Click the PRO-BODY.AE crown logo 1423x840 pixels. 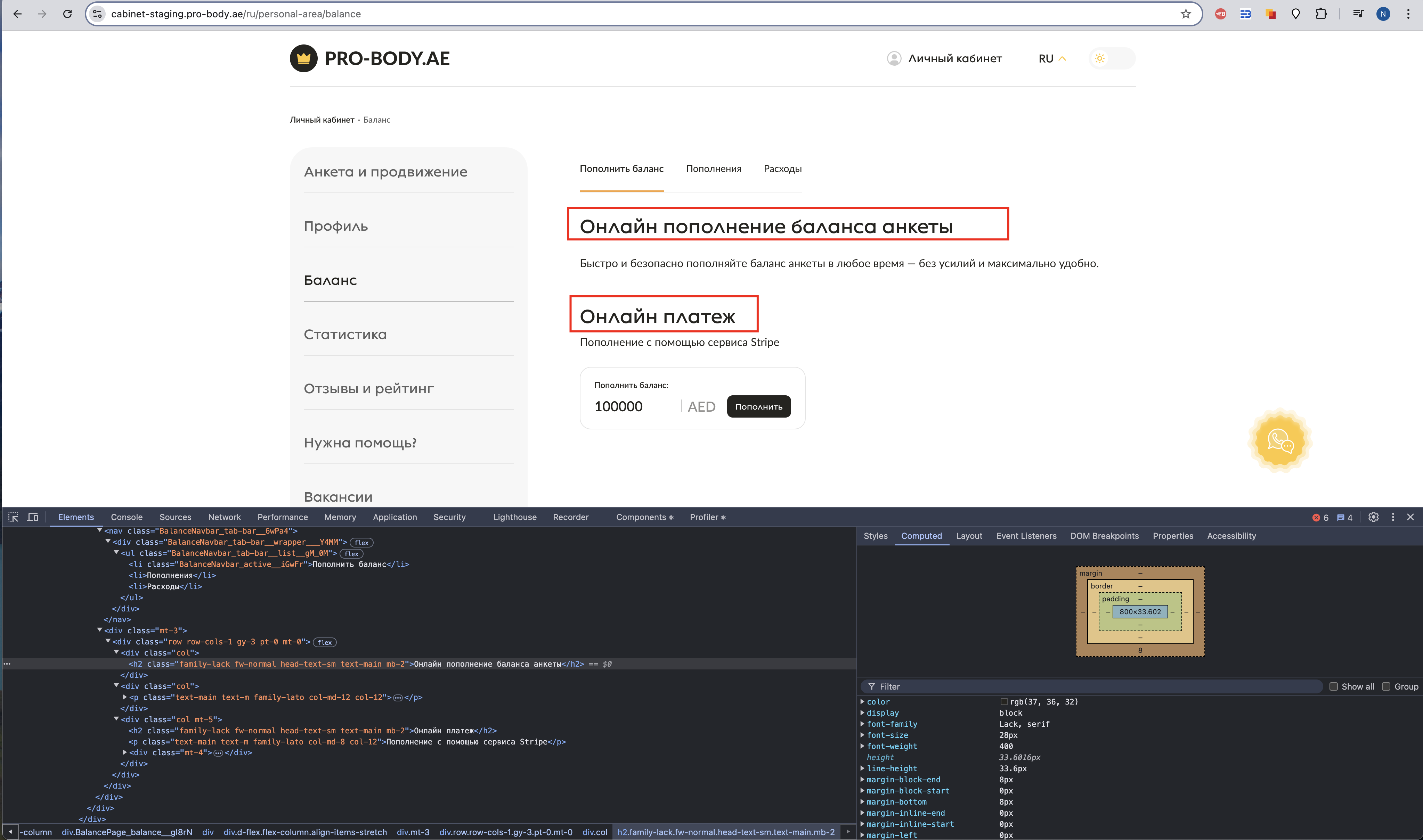coord(303,58)
